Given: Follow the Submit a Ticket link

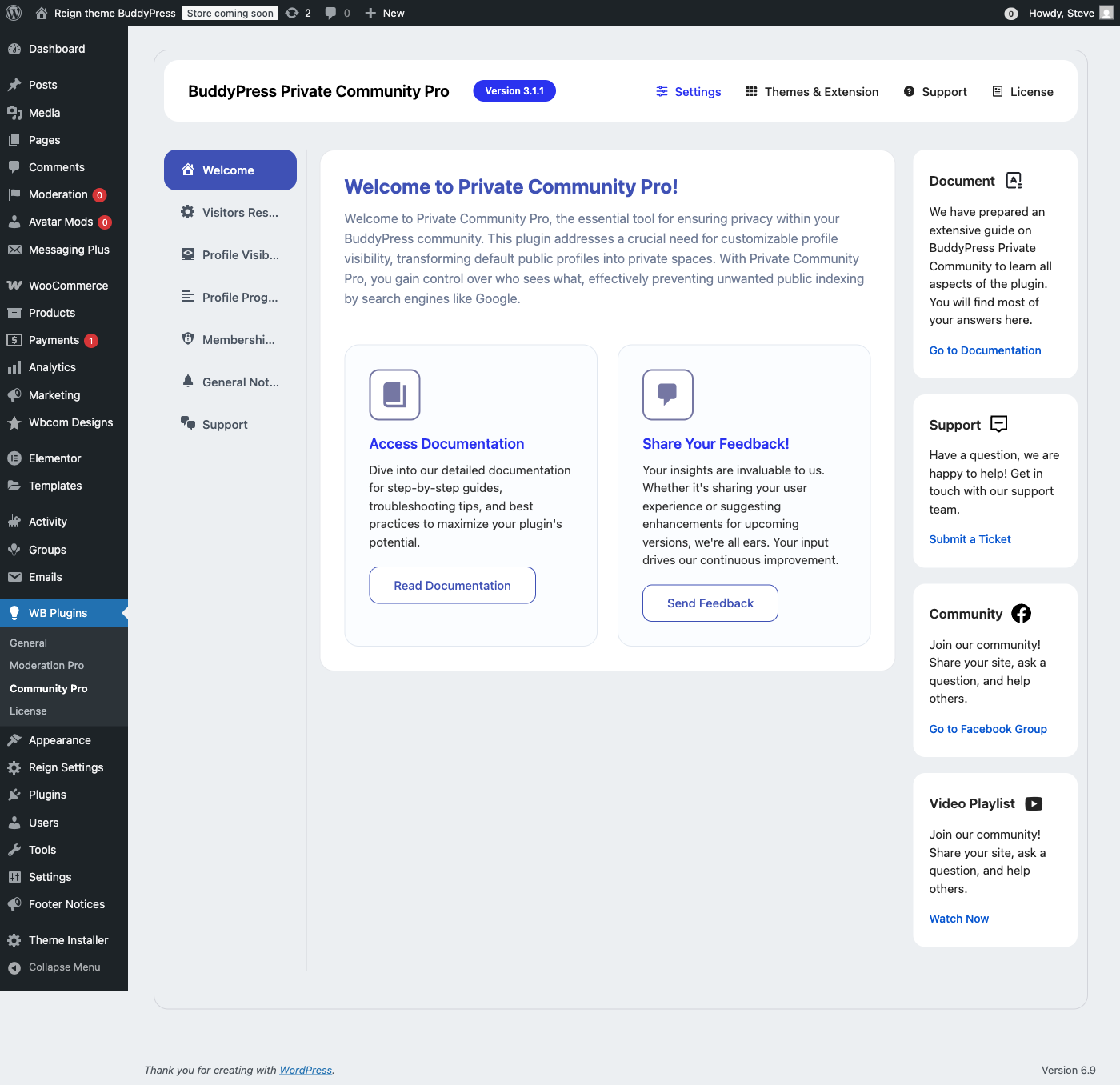Looking at the screenshot, I should (970, 539).
